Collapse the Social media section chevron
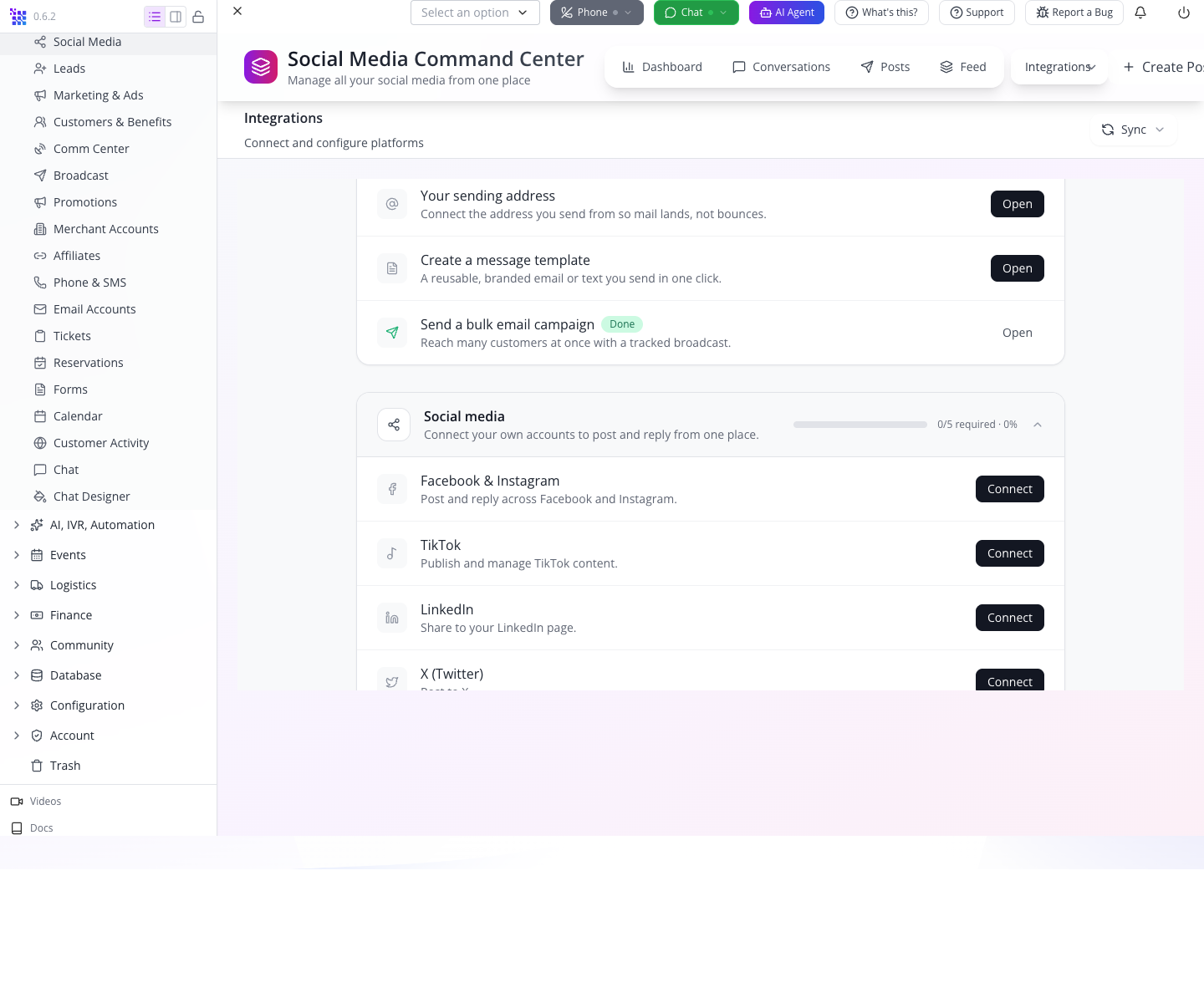 click(1038, 425)
